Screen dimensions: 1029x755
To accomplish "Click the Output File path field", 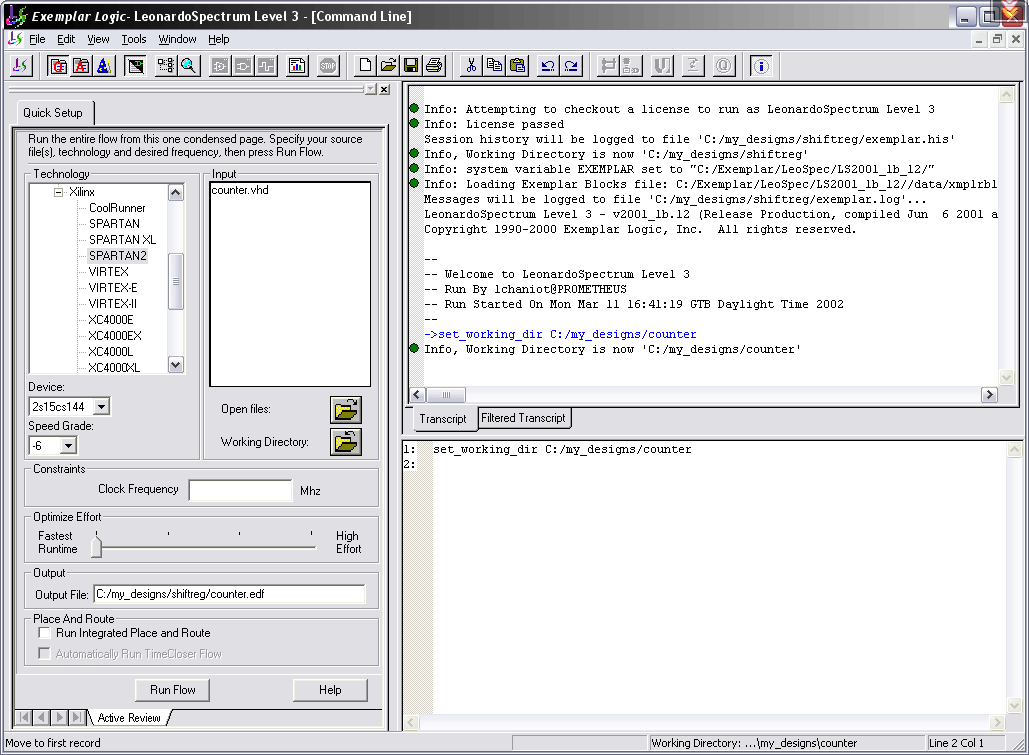I will (230, 594).
